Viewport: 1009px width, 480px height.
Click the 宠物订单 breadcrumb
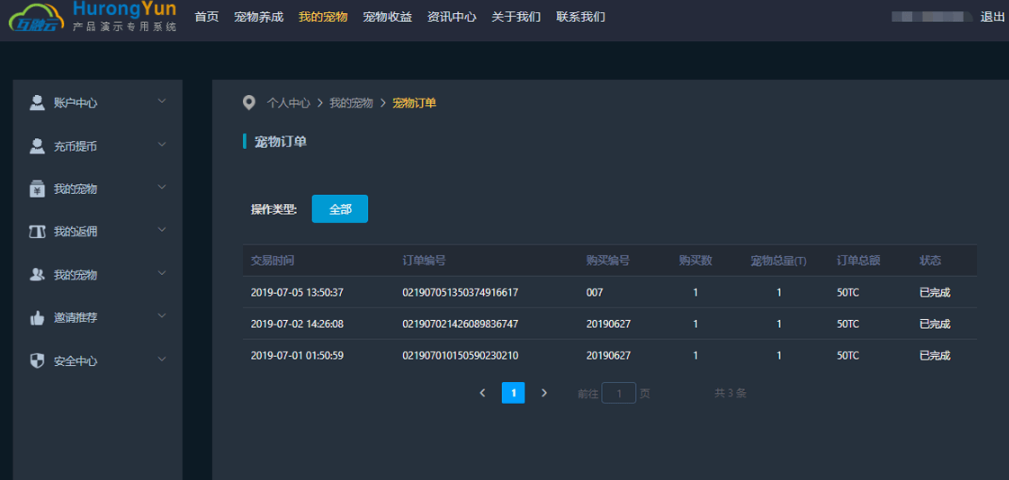click(414, 103)
